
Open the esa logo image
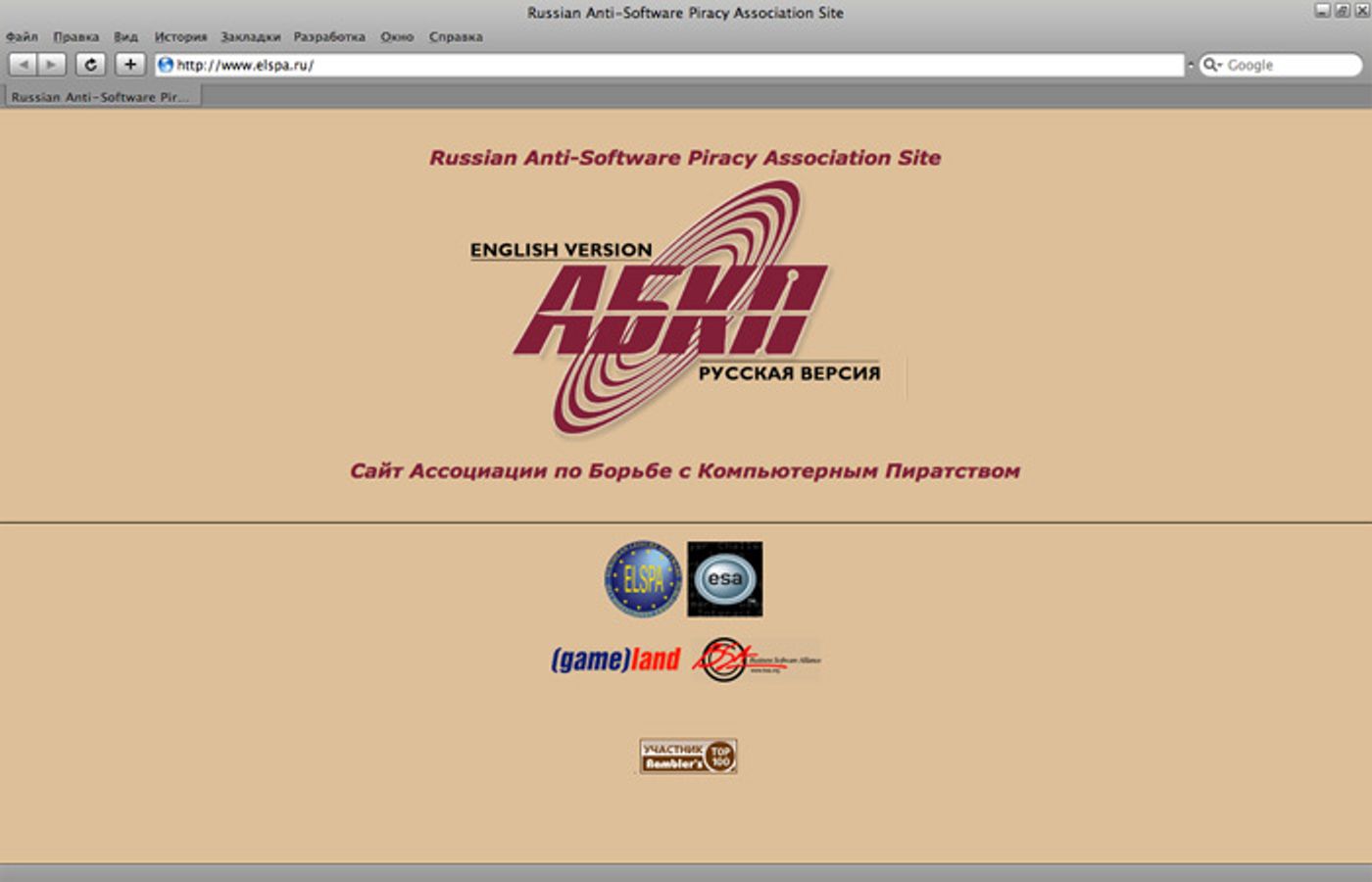(724, 579)
